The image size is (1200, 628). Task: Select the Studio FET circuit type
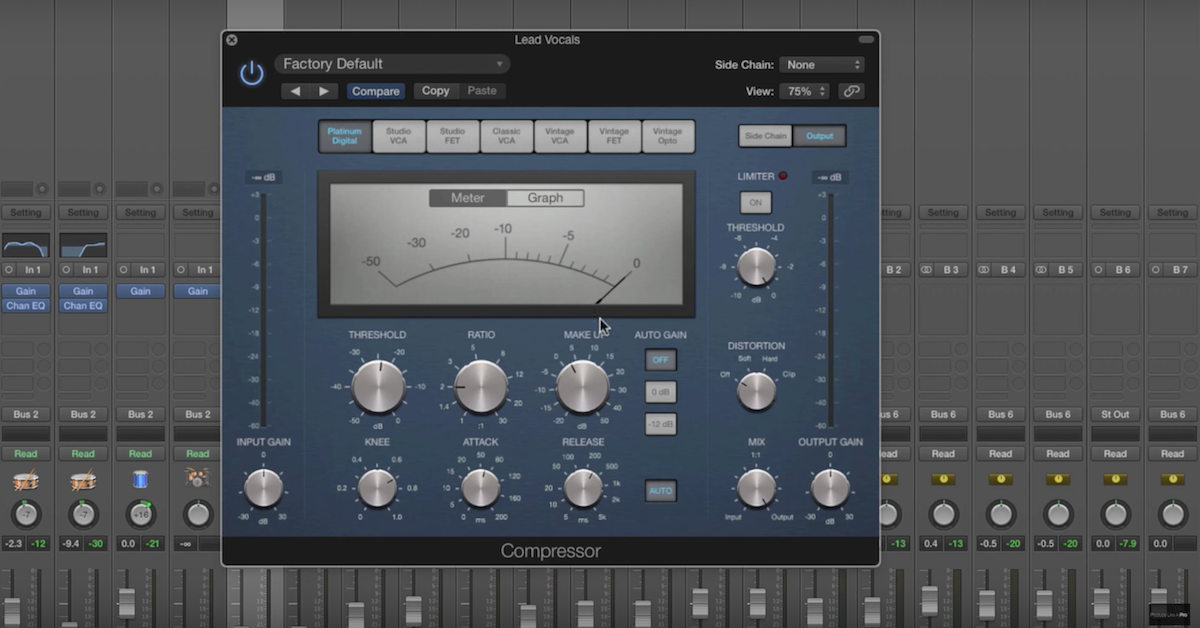(x=452, y=136)
